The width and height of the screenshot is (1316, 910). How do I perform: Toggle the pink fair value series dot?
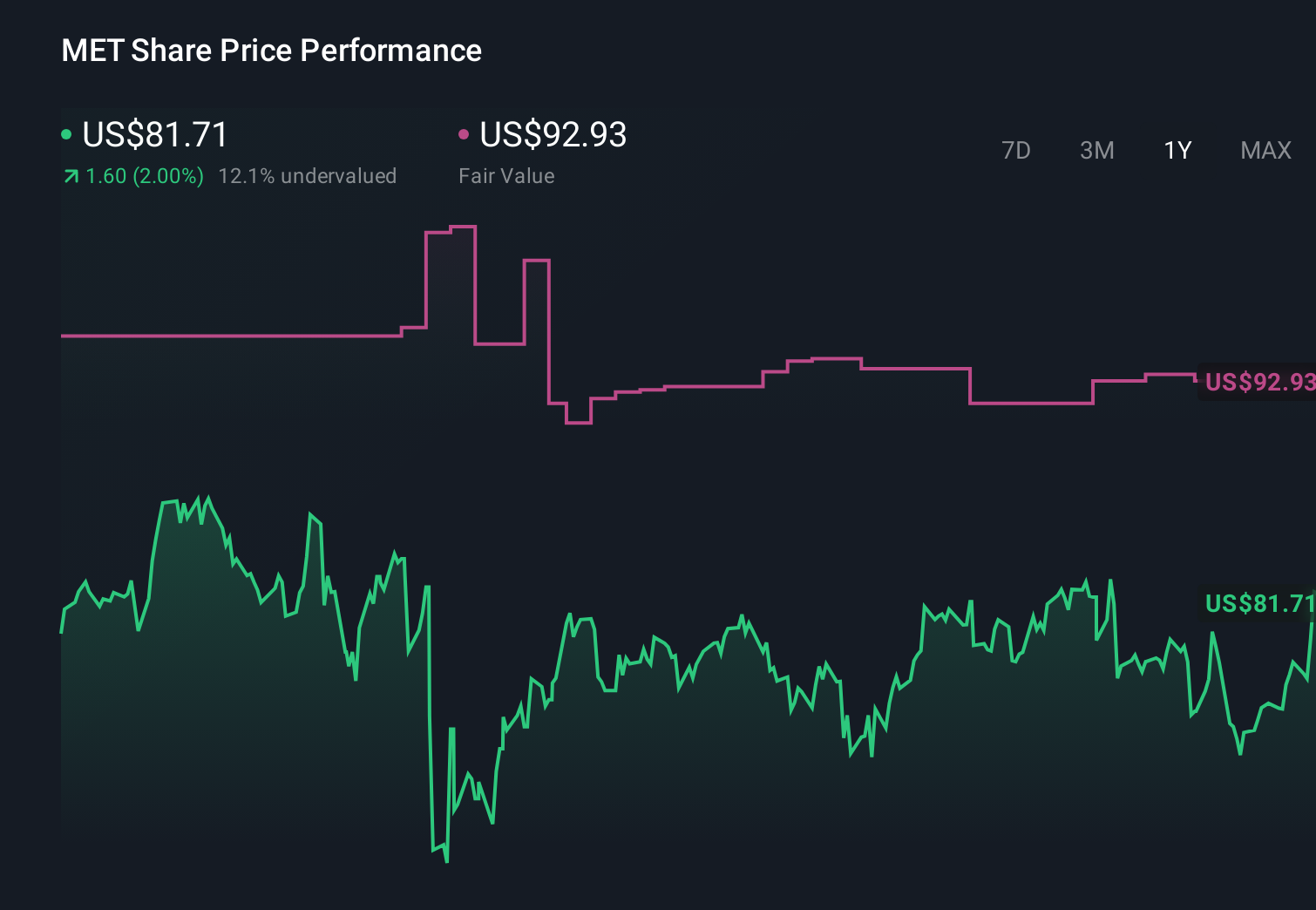465,134
